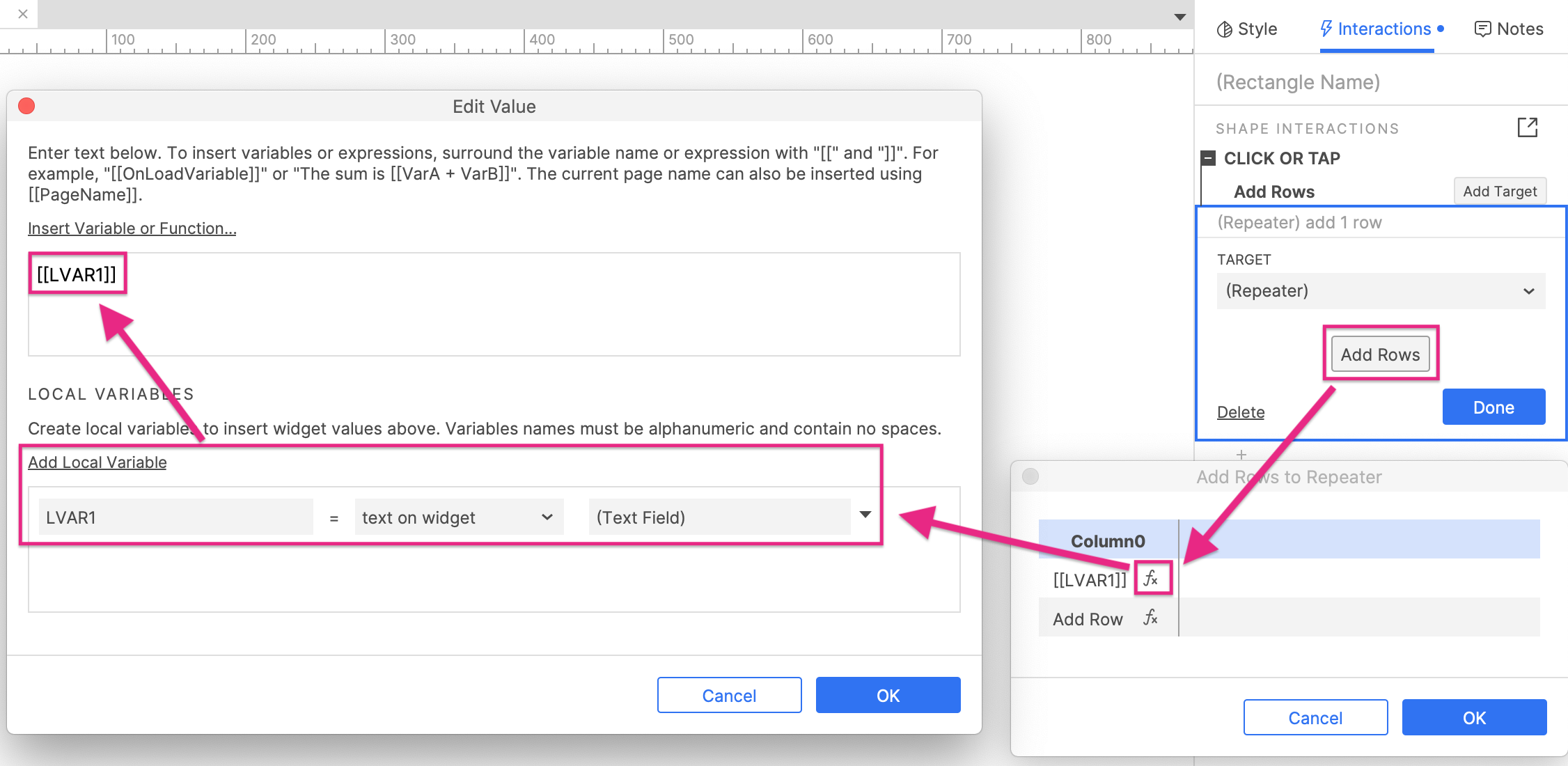Open the tab list dropdown arrow above the ruler
The image size is (1568, 766).
(1179, 17)
